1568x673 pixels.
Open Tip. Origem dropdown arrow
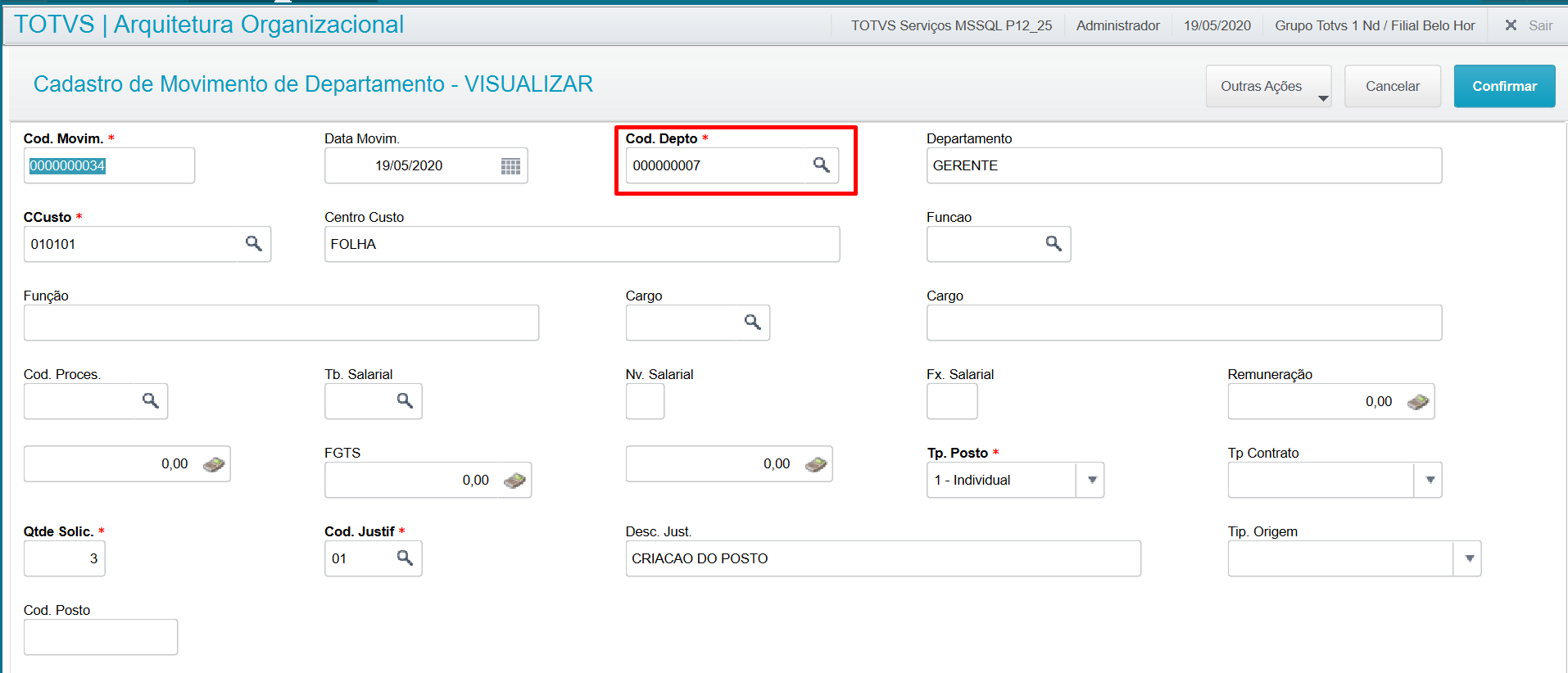tap(1468, 558)
